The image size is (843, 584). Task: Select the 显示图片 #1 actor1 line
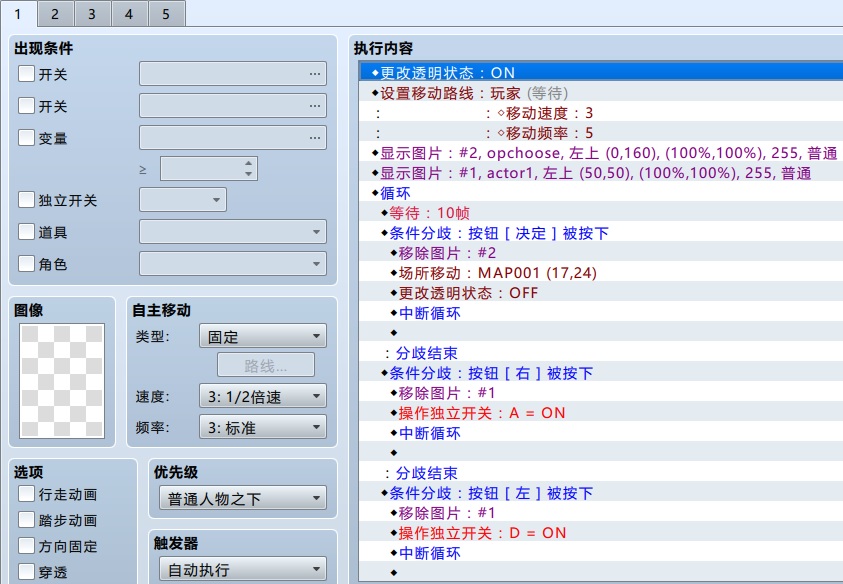click(601, 173)
